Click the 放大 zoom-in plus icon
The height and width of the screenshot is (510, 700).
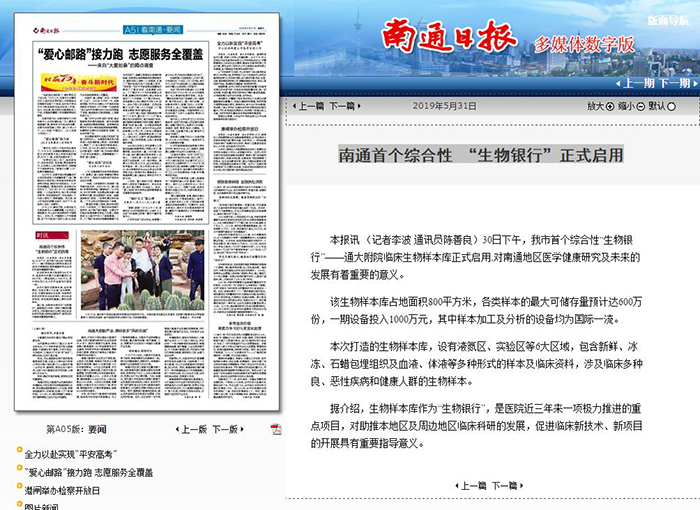click(x=610, y=105)
